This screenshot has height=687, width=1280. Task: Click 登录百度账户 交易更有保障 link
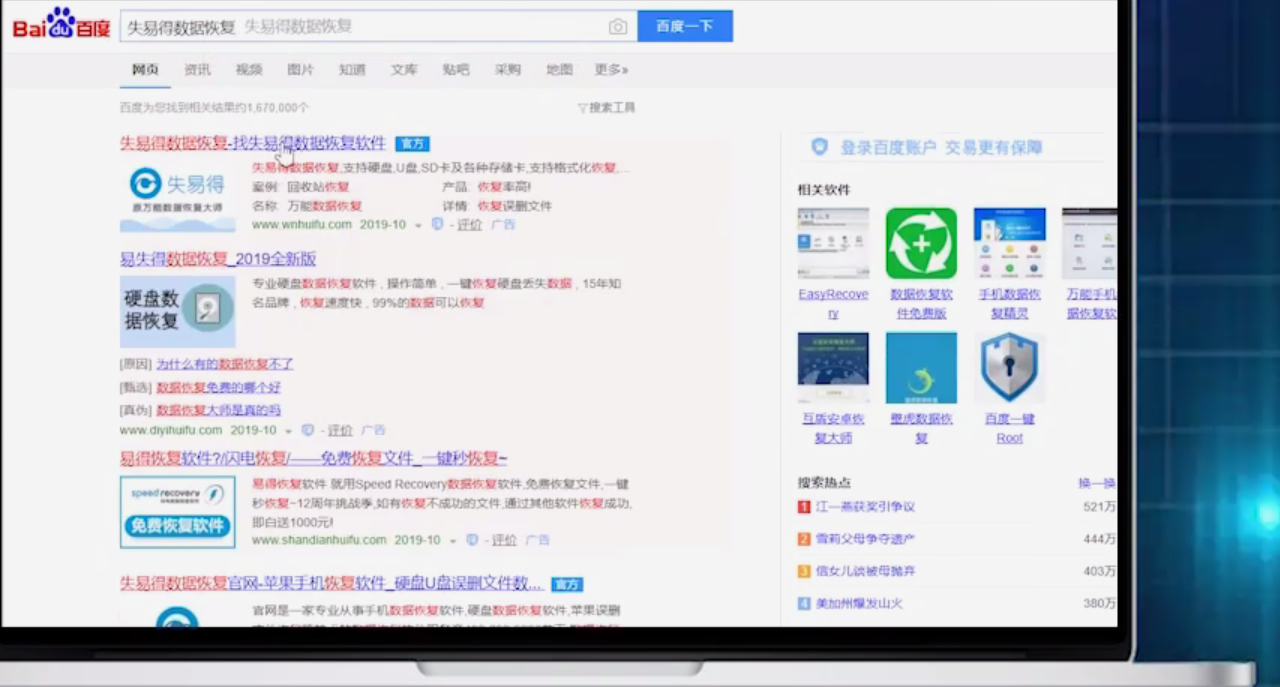941,147
